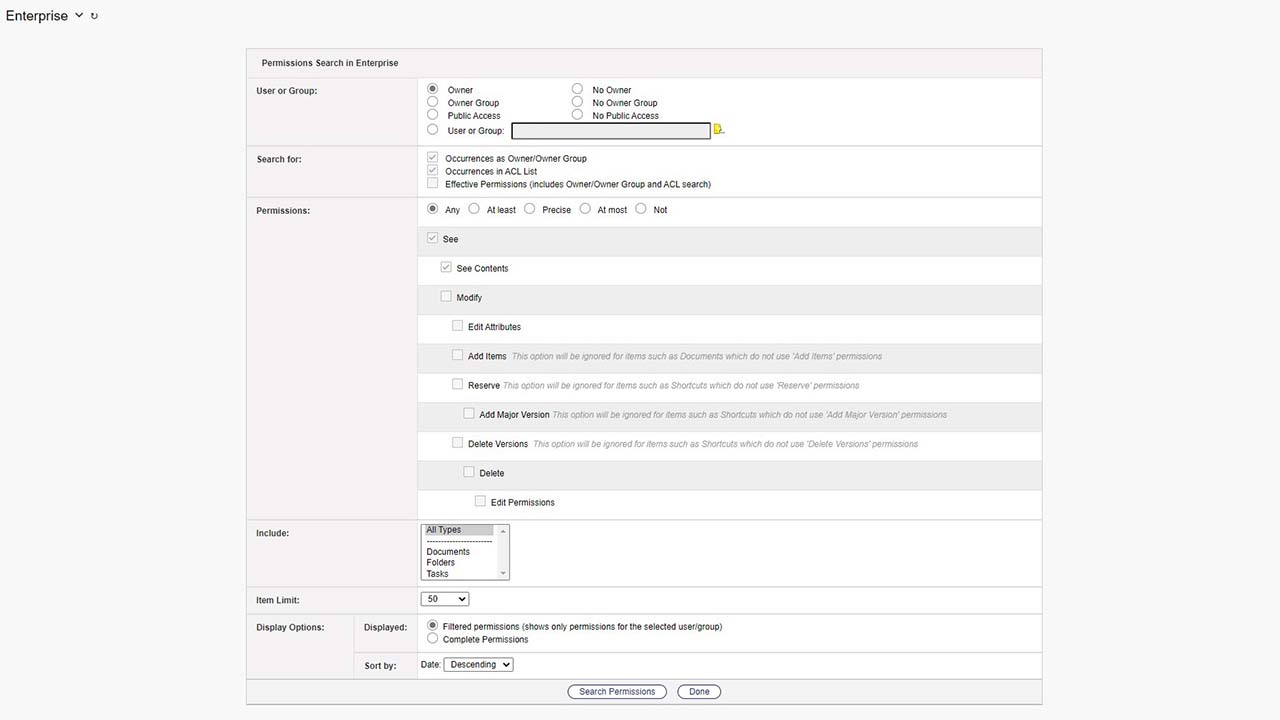This screenshot has height=720, width=1280.
Task: Open the Enterprise dropdown chevron
Action: pyautogui.click(x=79, y=15)
